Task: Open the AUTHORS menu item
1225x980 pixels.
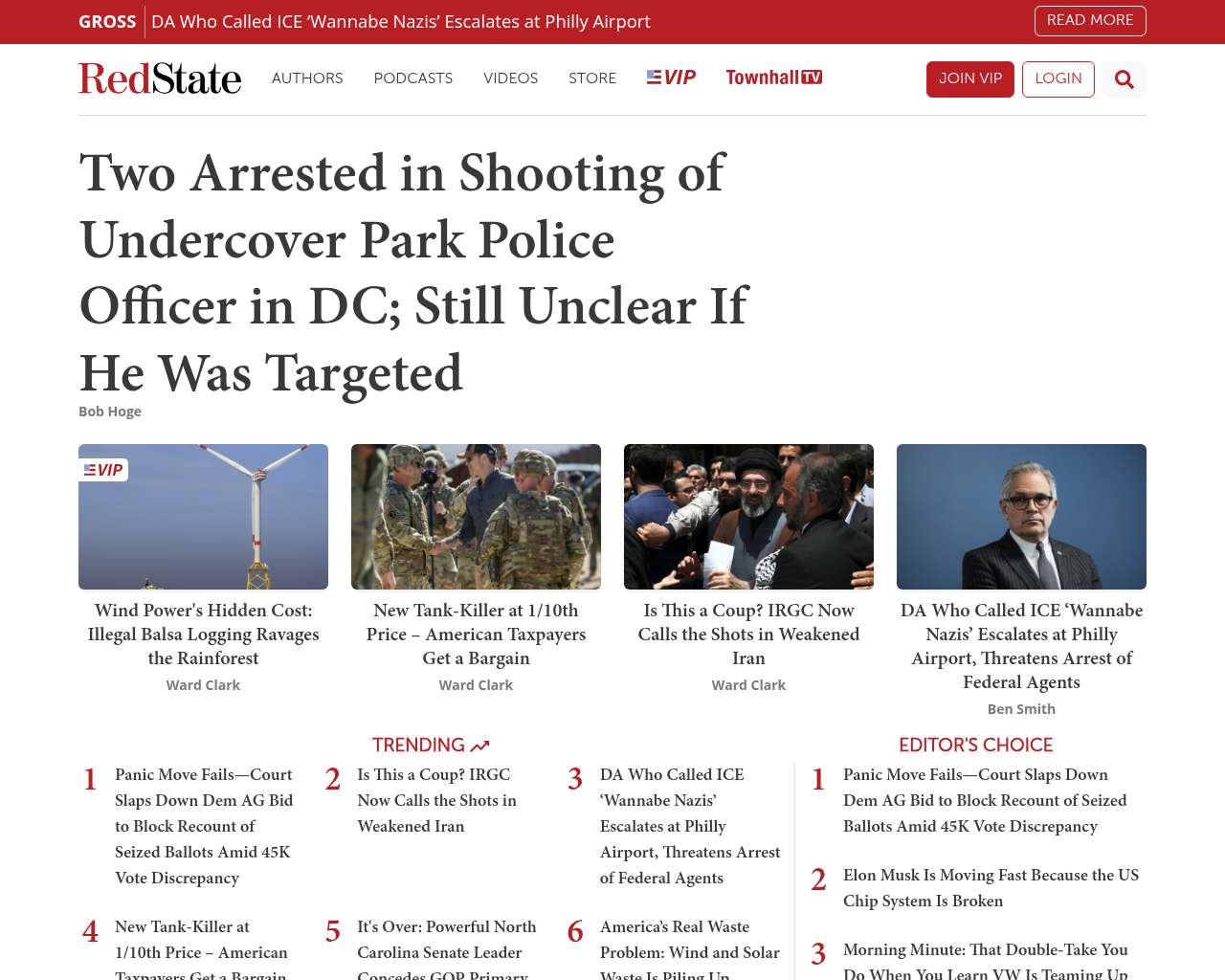Action: (x=307, y=78)
